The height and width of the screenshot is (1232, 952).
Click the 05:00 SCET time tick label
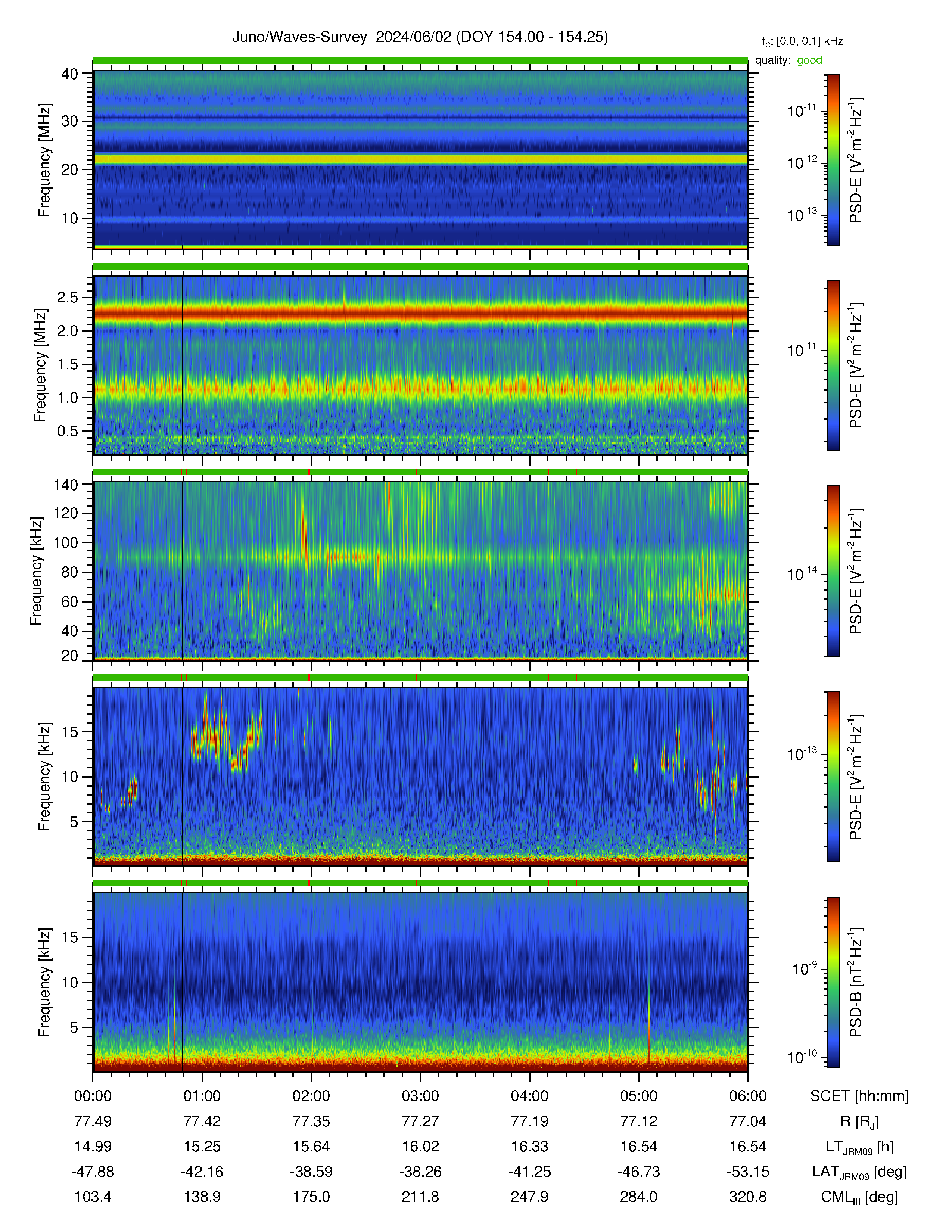click(x=638, y=1096)
